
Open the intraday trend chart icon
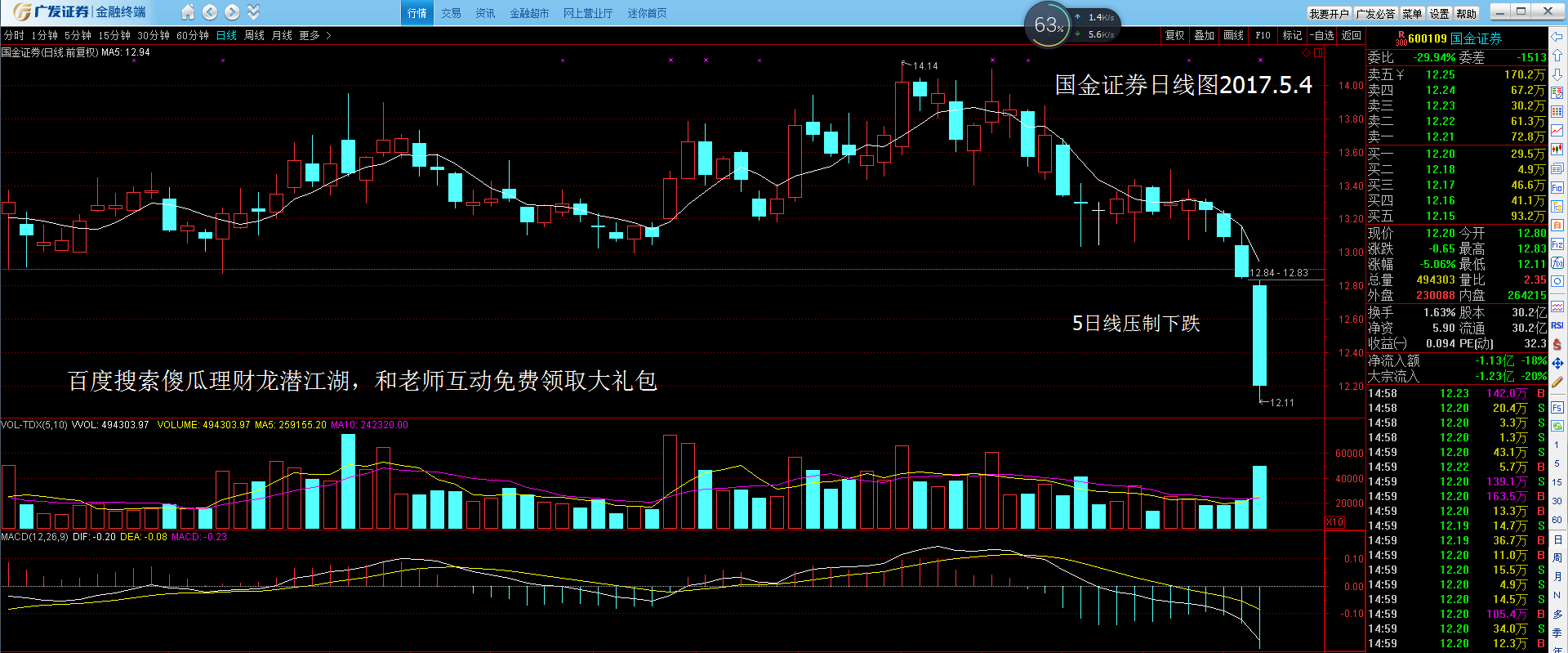pos(1557,131)
